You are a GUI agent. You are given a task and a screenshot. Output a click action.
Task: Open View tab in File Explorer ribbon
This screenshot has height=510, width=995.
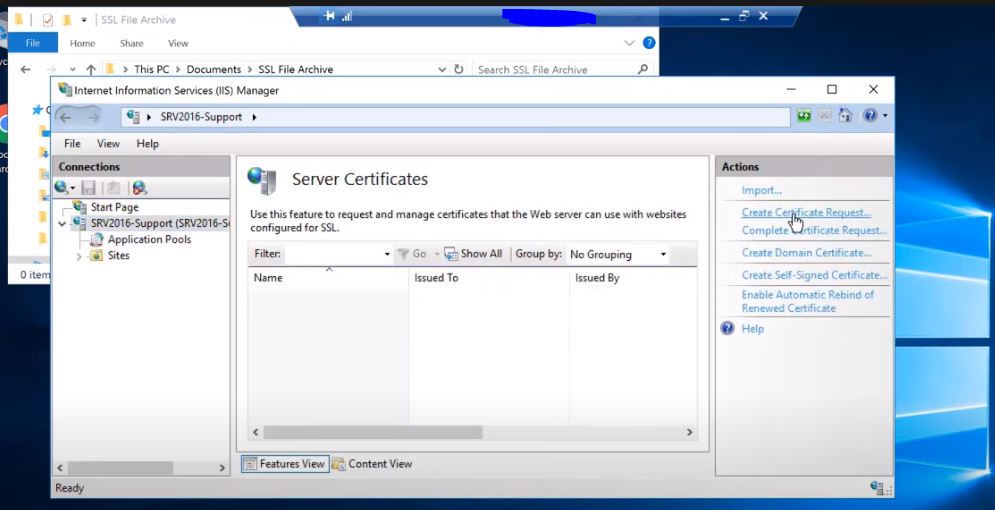[178, 43]
